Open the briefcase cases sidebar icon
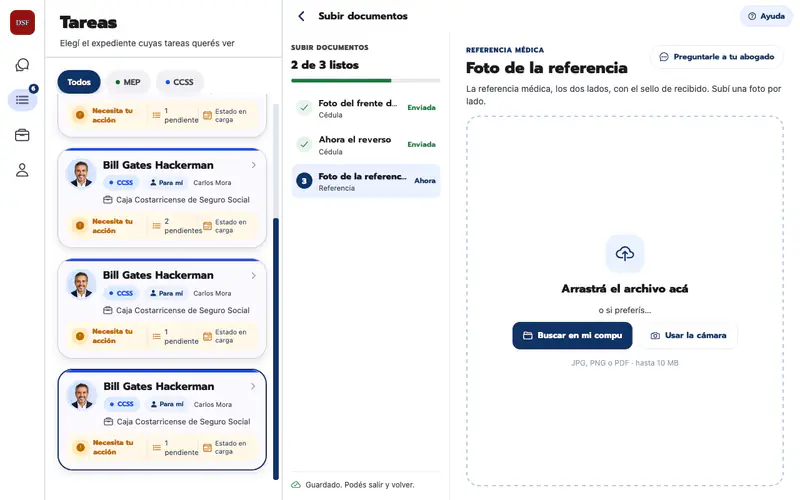The image size is (800, 500). coord(22,135)
